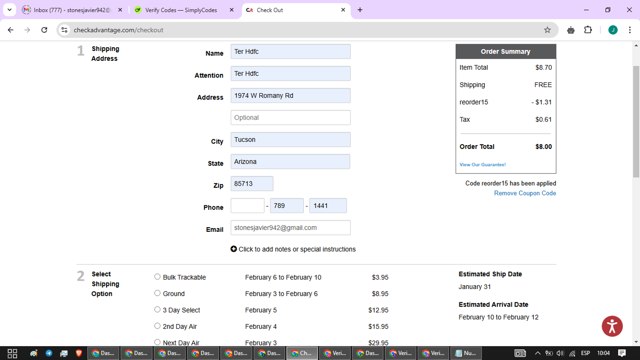
Task: Edit the City field showing Tucson
Action: tap(290, 140)
